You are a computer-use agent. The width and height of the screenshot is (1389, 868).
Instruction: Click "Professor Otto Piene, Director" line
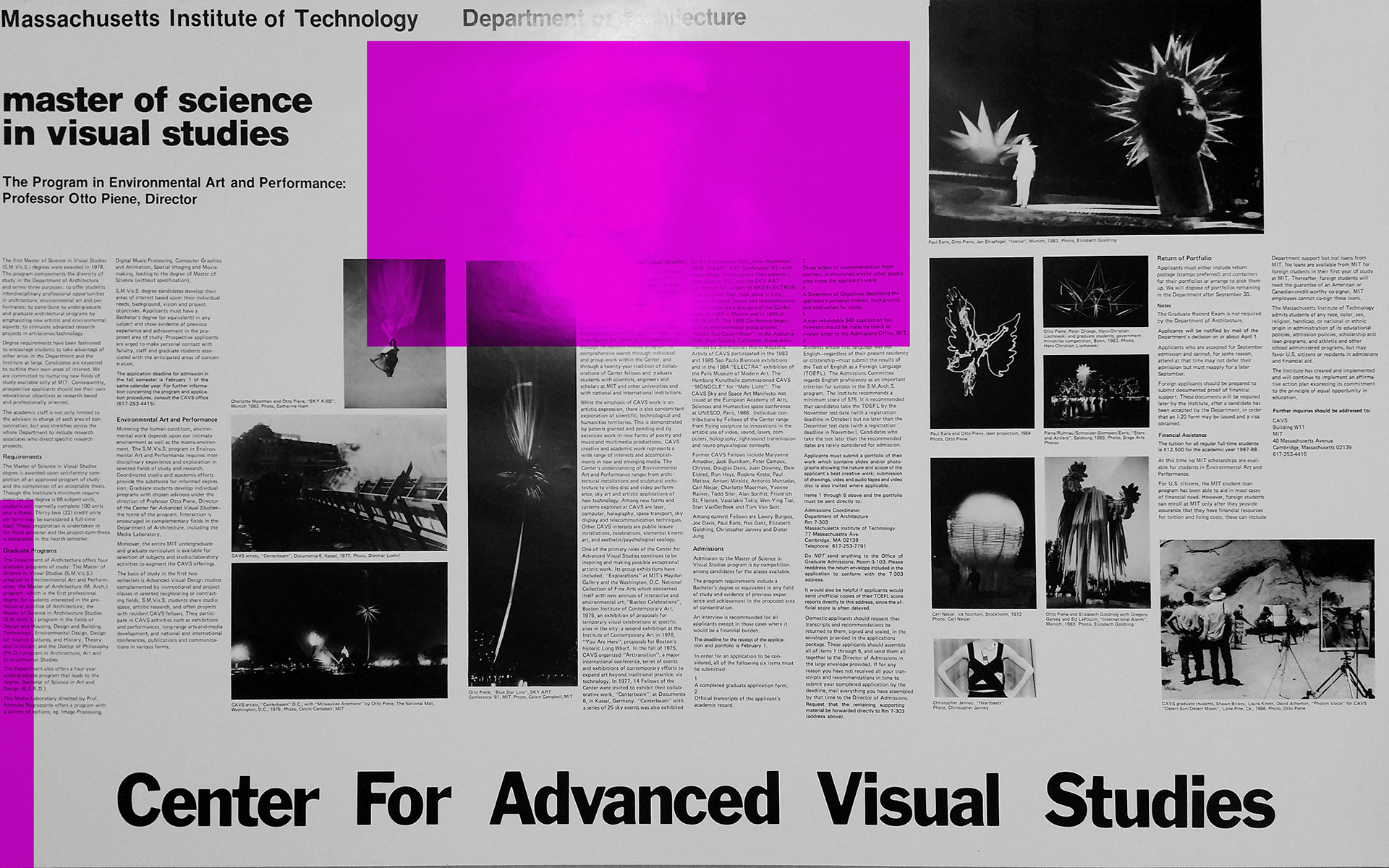(x=100, y=199)
